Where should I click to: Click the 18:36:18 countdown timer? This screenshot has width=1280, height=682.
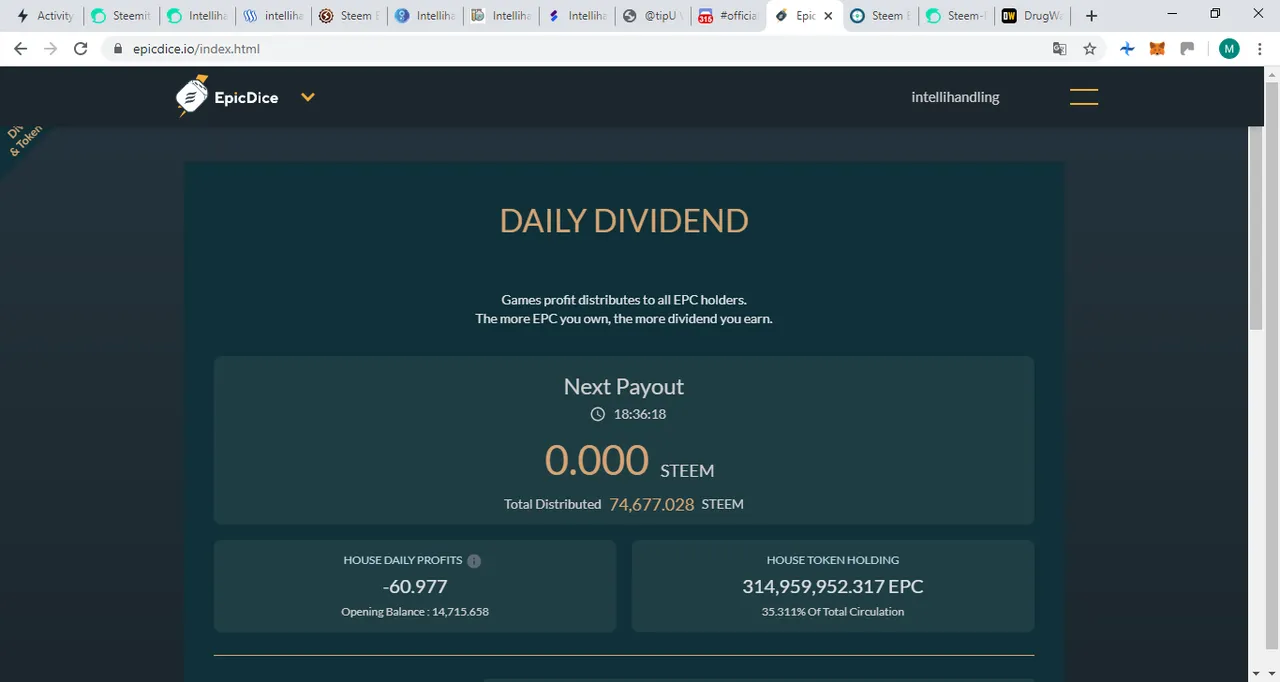tap(640, 414)
